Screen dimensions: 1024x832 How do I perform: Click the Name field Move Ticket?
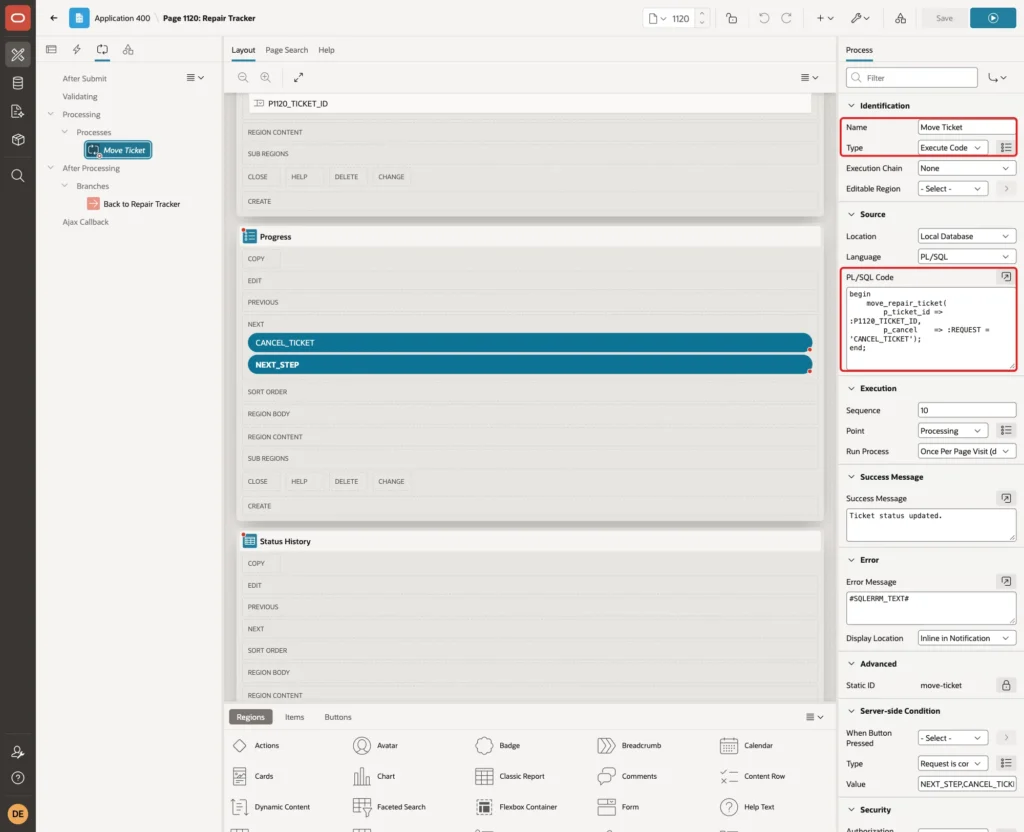pyautogui.click(x=967, y=127)
